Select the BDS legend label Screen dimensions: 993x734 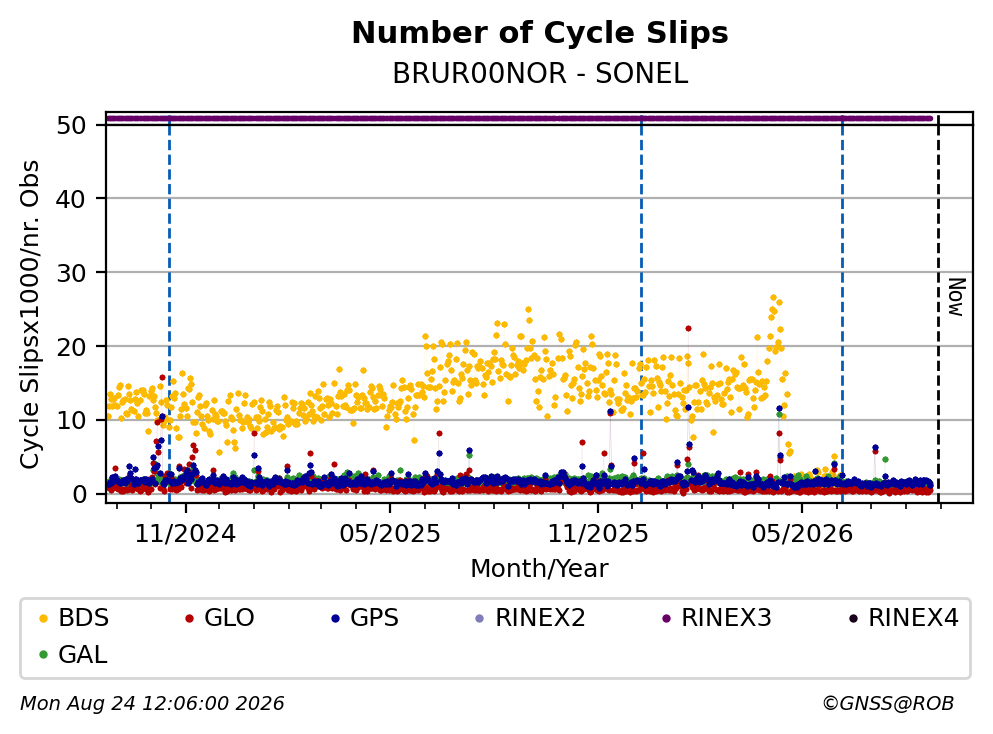tap(84, 618)
